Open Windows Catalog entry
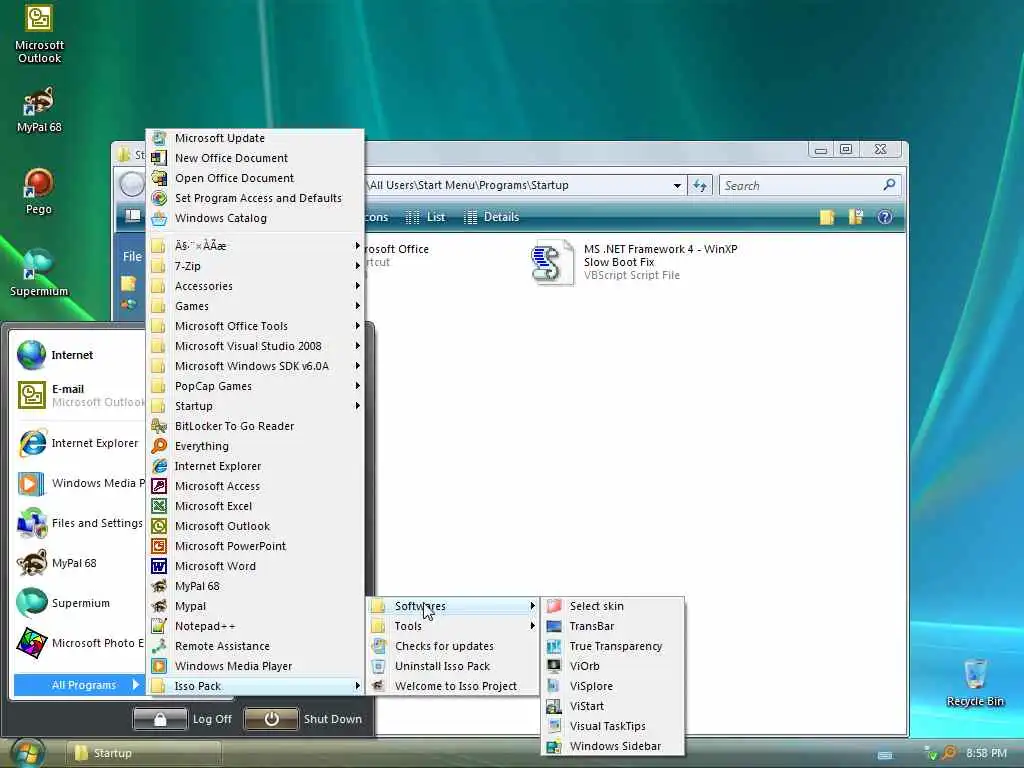This screenshot has height=768, width=1024. (255, 218)
